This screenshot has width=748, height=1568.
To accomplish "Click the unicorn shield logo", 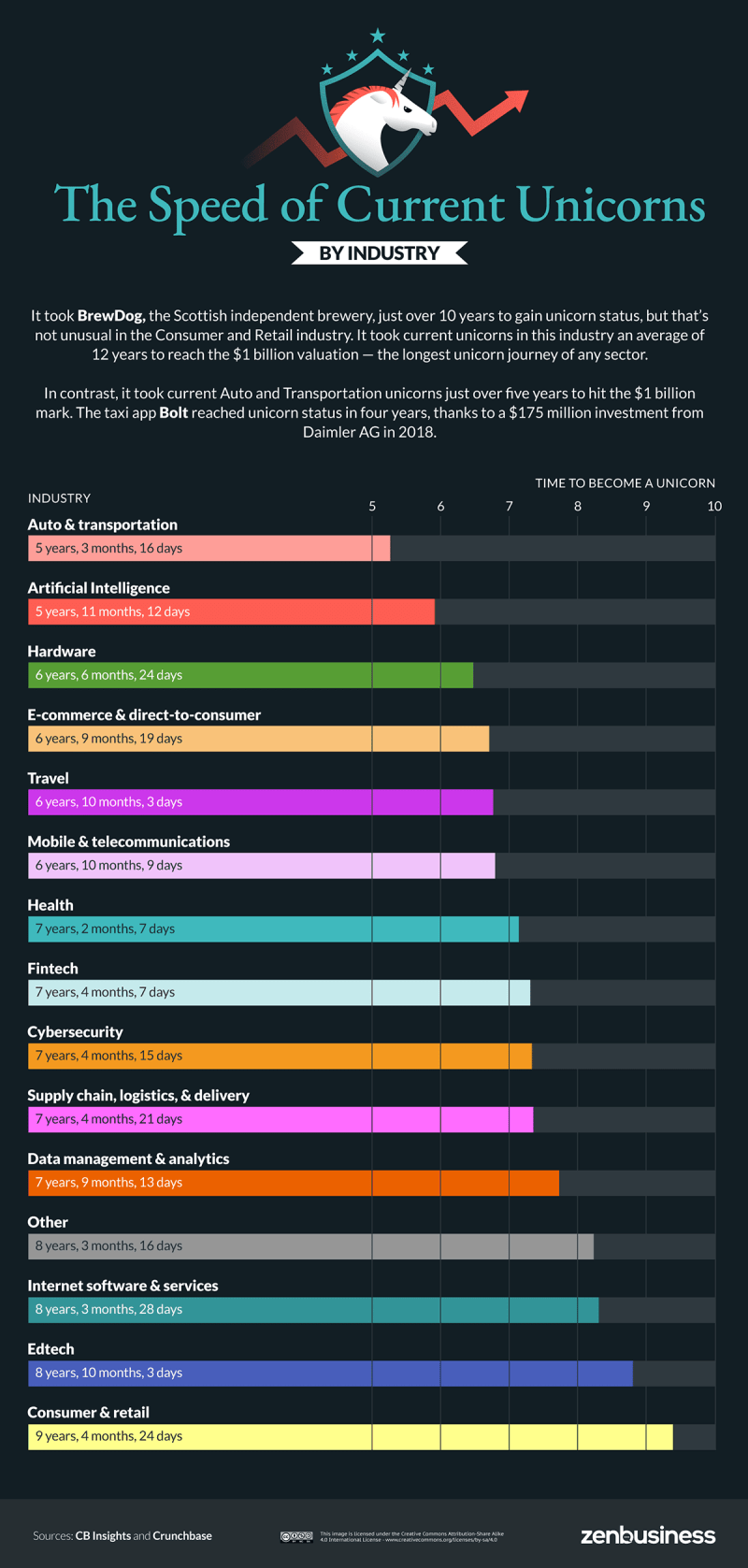I will (378, 112).
